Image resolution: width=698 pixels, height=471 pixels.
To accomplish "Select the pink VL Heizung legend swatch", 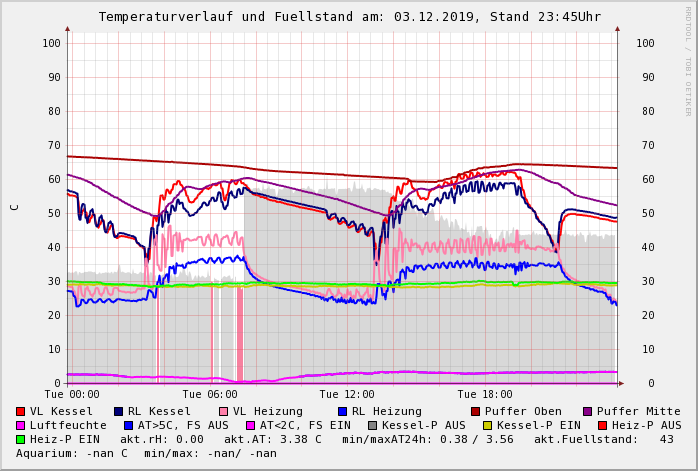I will (222, 411).
